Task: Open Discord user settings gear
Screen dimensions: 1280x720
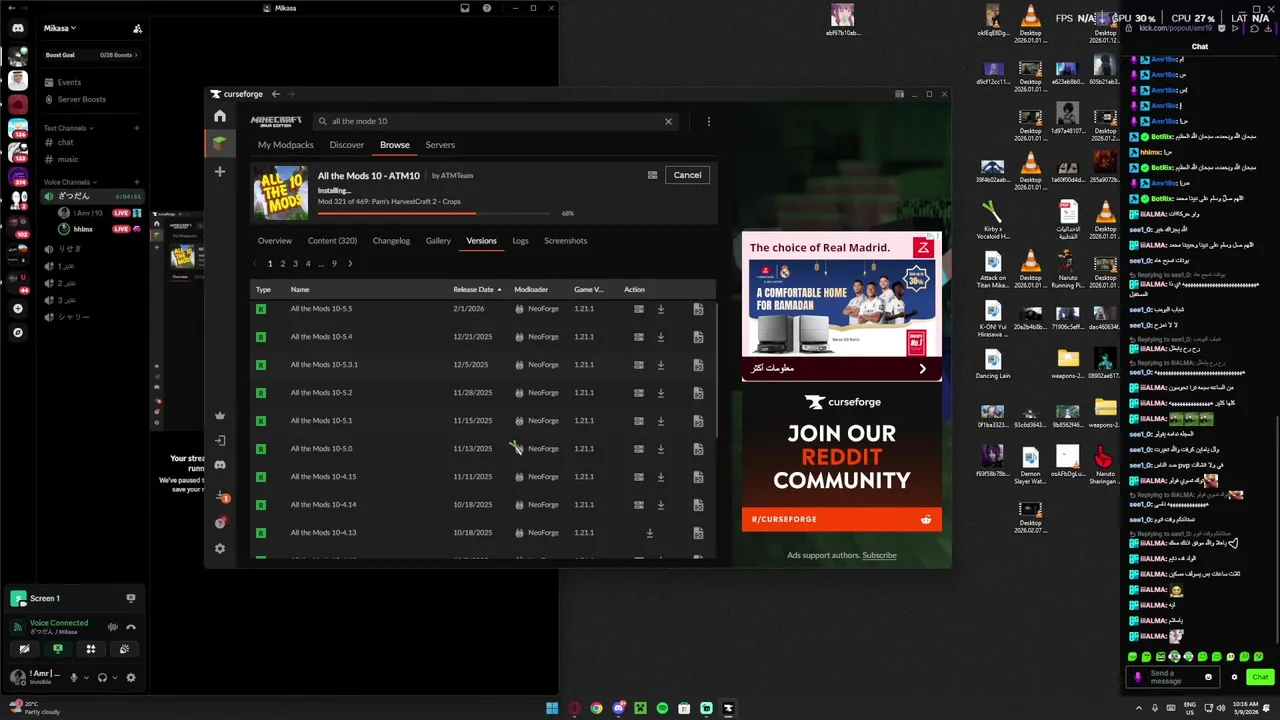Action: pyautogui.click(x=130, y=677)
